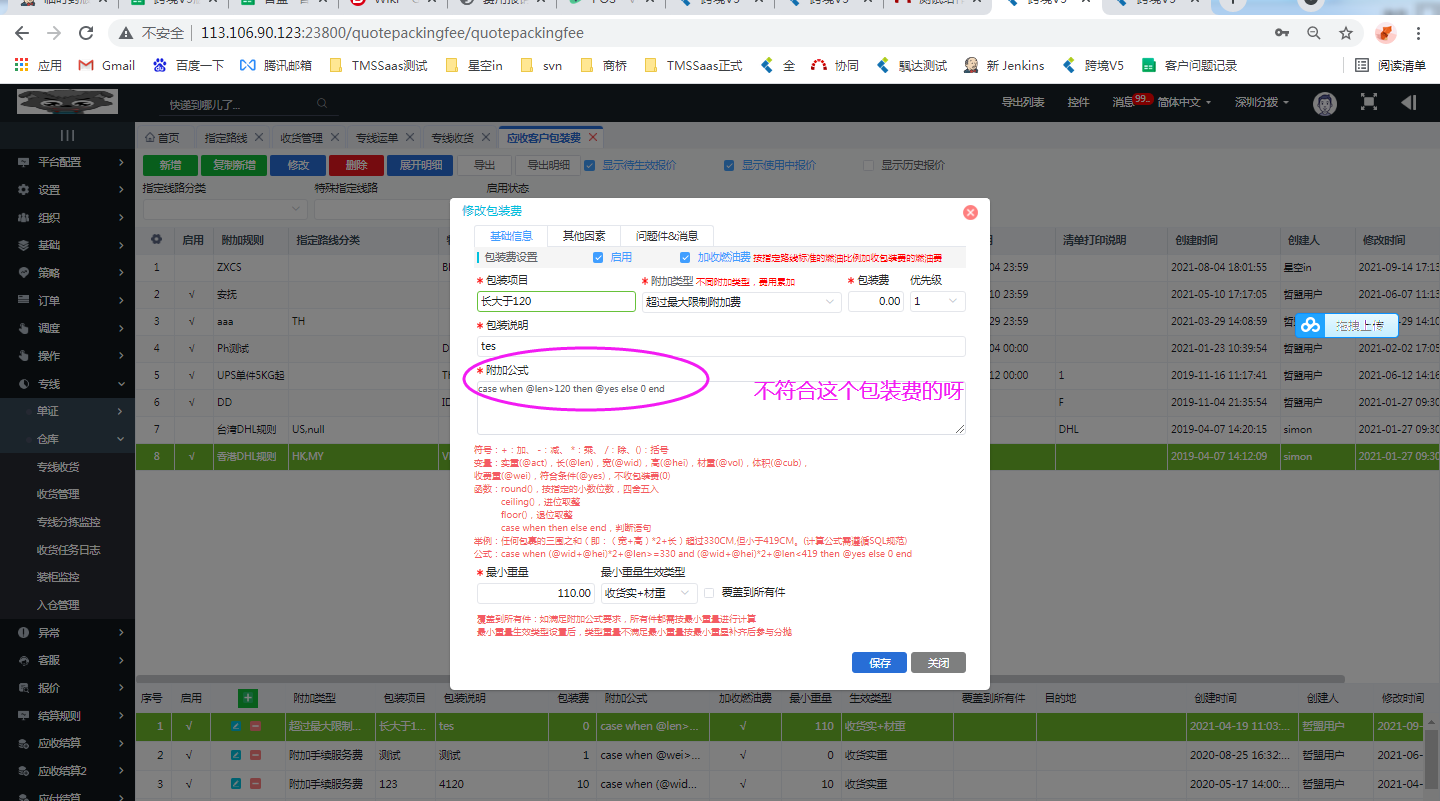Open 深圳分拨 branch dropdown
The height and width of the screenshot is (801, 1440).
(x=1262, y=102)
